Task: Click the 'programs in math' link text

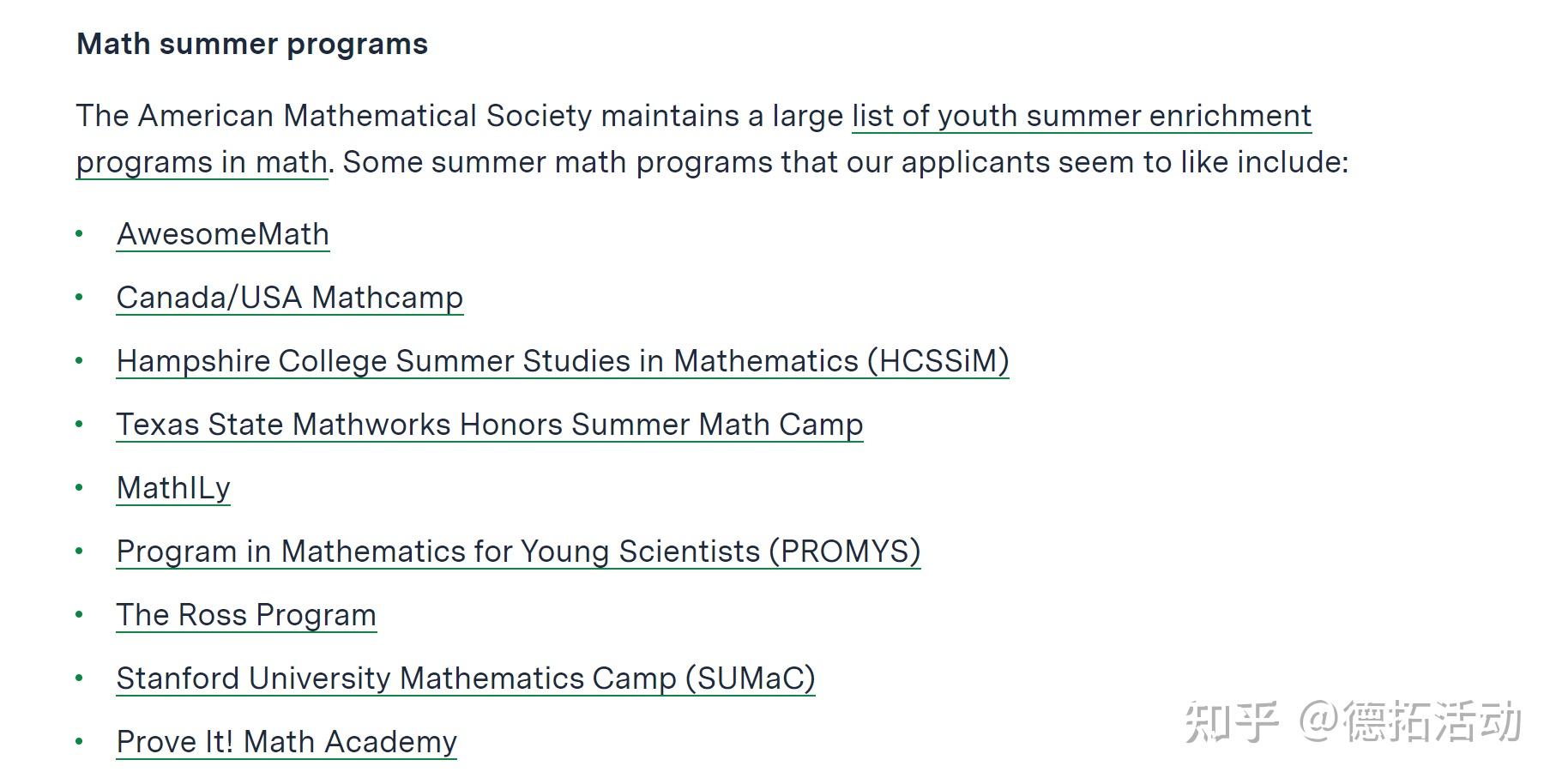Action: click(202, 162)
